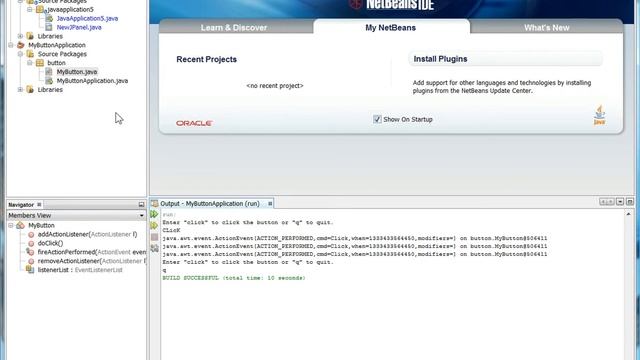Collapse the javaapplication5 package node

click(30, 9)
